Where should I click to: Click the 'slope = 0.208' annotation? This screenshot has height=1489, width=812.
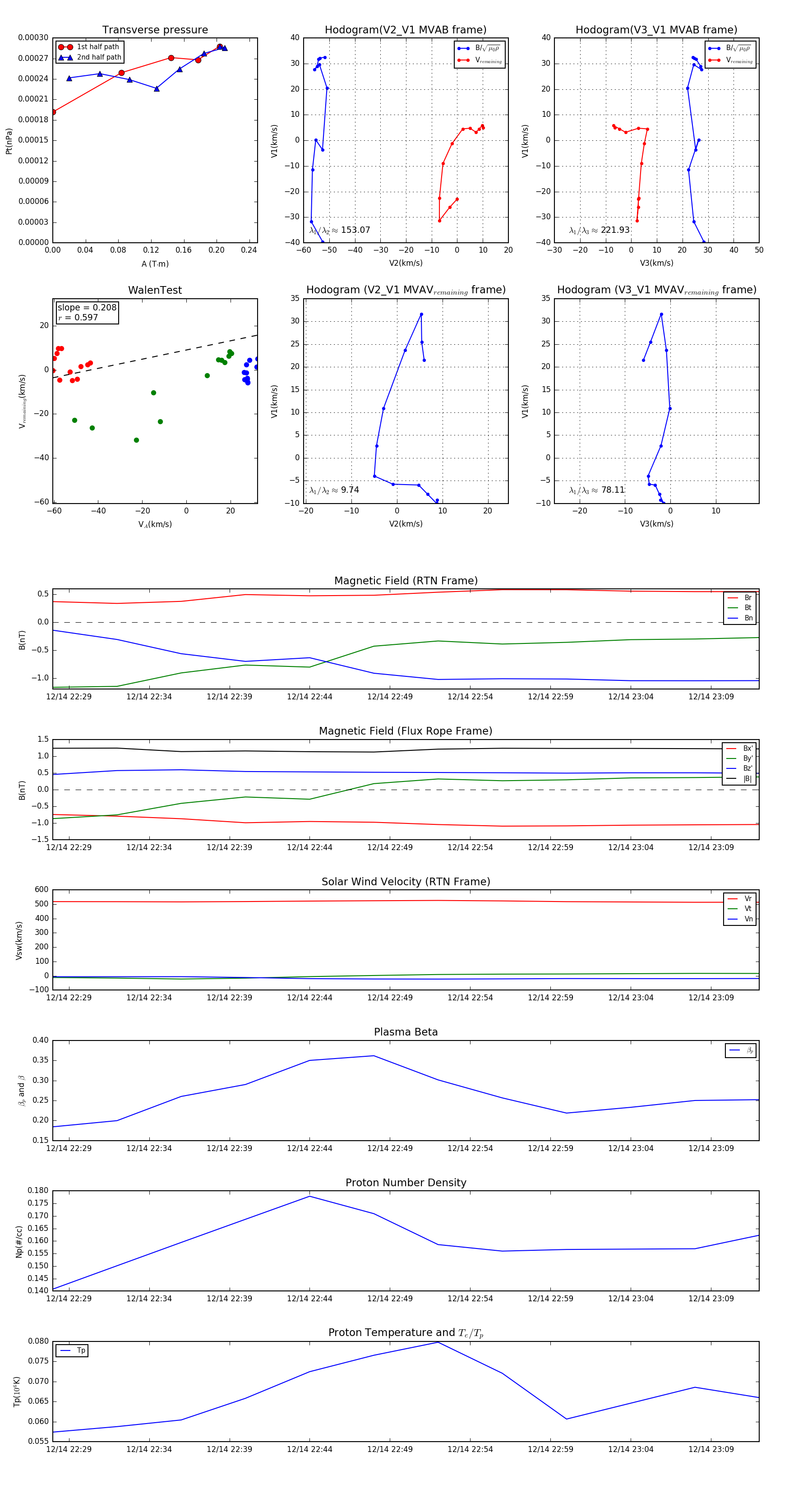pos(87,308)
